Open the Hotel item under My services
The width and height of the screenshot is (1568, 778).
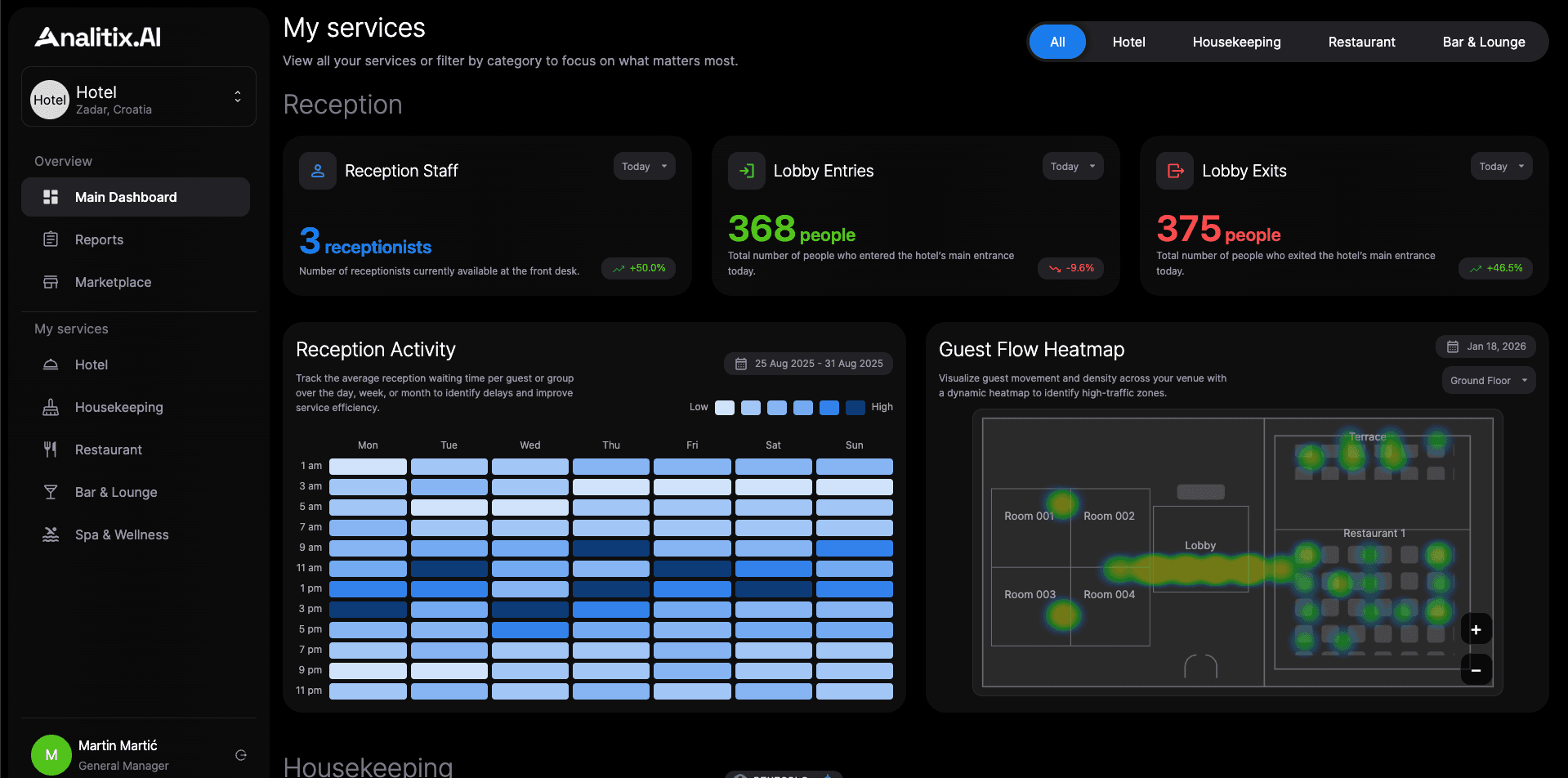(92, 364)
